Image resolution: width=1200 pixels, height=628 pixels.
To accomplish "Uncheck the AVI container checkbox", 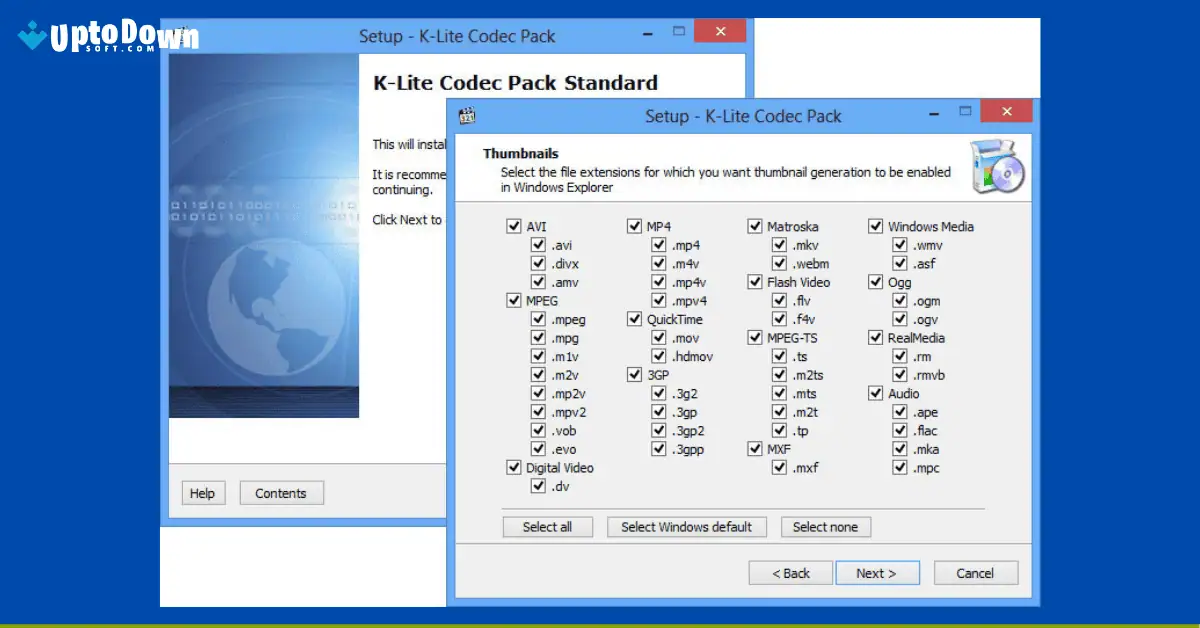I will point(515,226).
